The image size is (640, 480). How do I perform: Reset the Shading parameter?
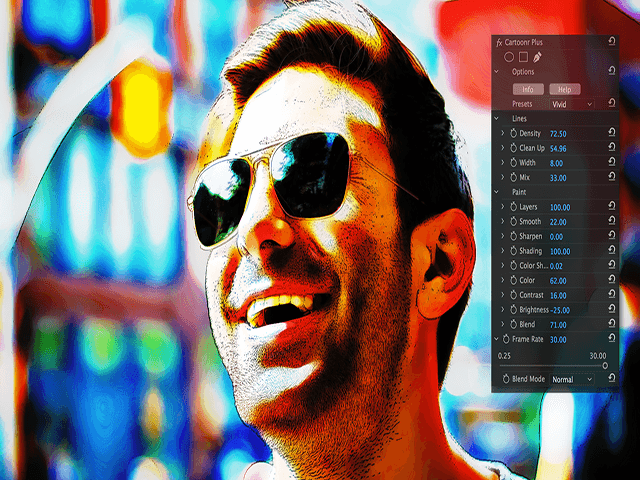click(x=611, y=249)
